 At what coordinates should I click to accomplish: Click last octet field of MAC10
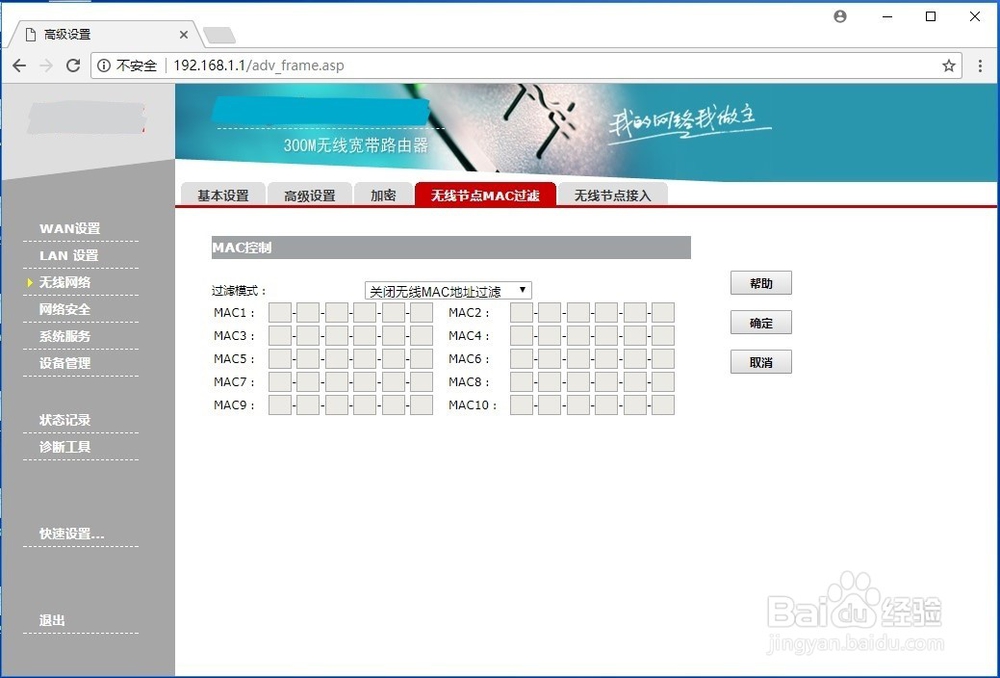point(663,405)
